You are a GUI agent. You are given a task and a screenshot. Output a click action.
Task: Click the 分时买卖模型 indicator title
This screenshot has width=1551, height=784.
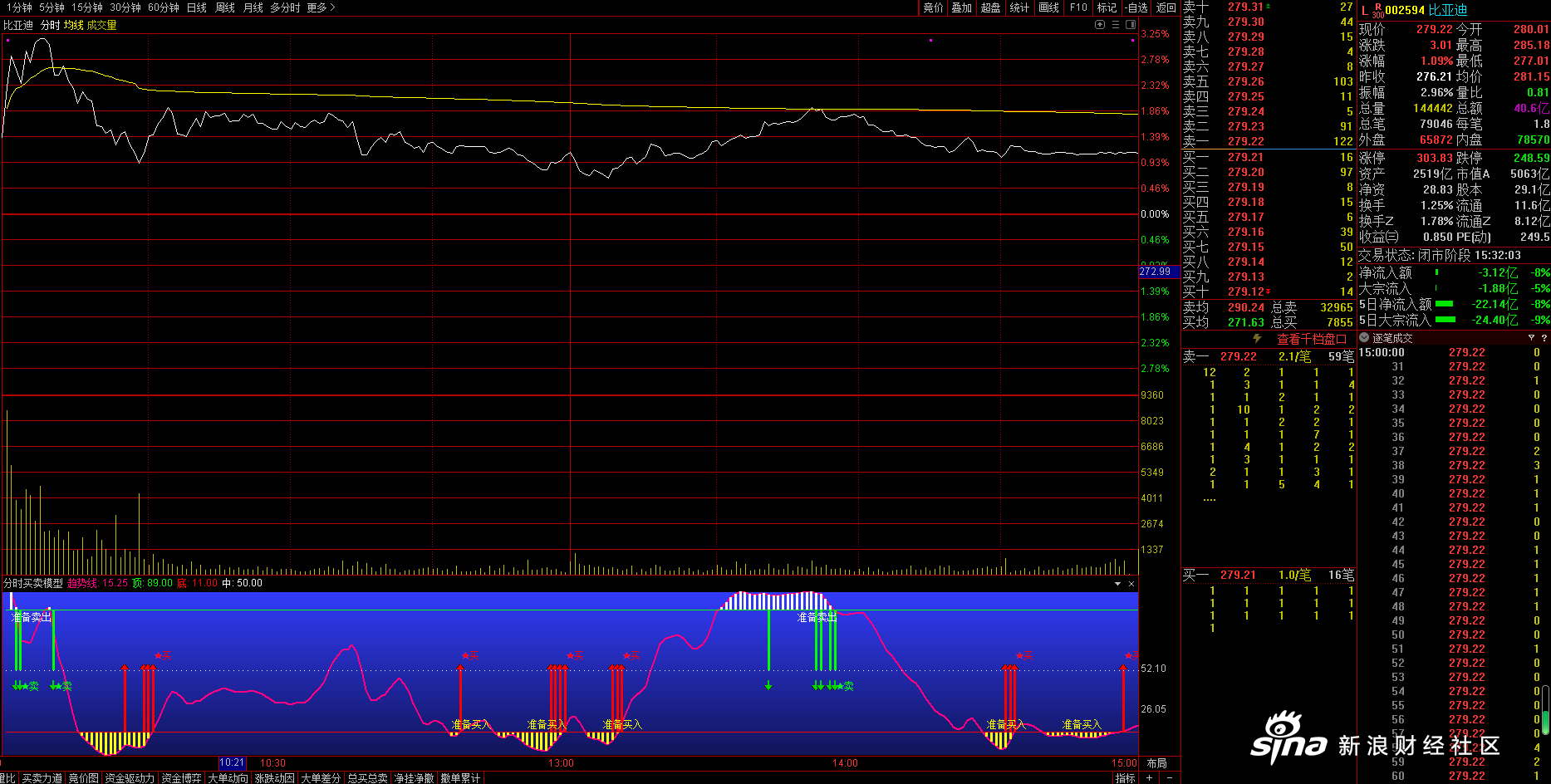tap(33, 583)
